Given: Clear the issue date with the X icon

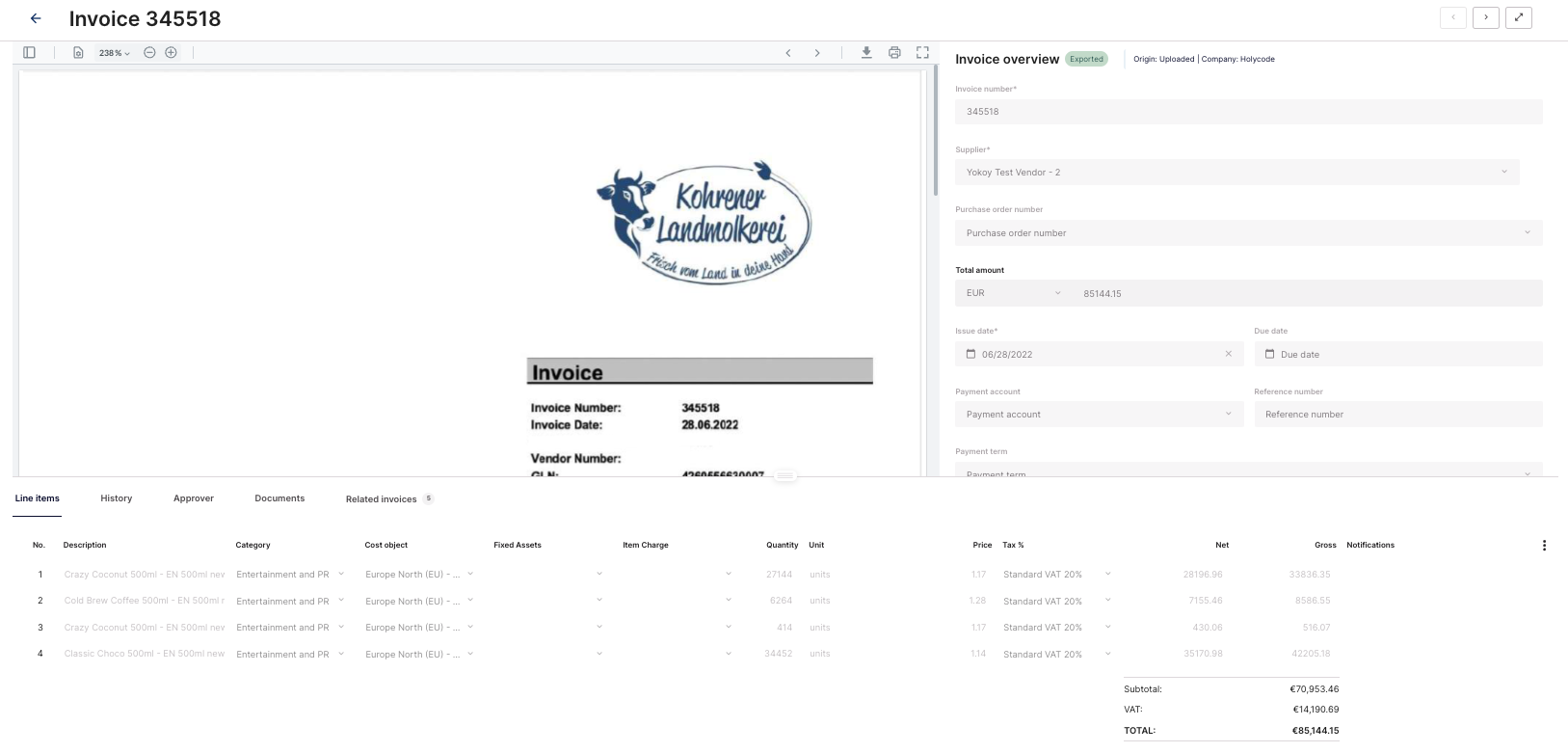Looking at the screenshot, I should pyautogui.click(x=1229, y=354).
